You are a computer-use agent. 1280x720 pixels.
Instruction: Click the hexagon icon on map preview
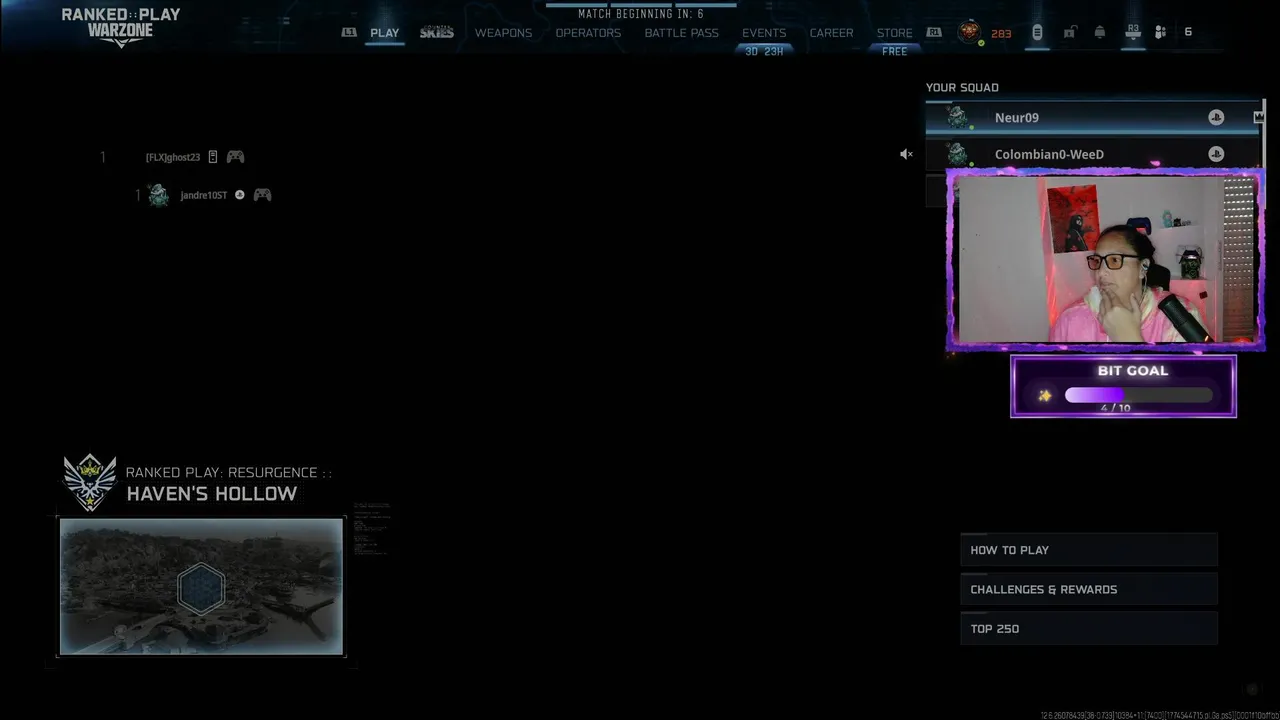[x=201, y=588]
